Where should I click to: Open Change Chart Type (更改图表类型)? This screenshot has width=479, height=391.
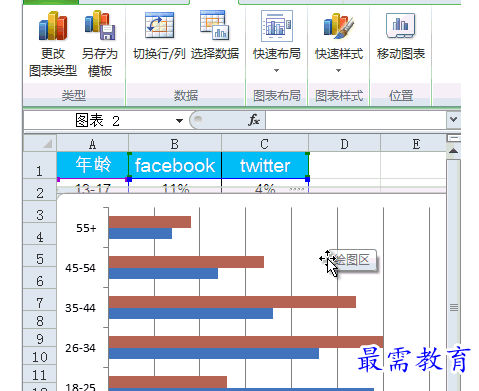(x=53, y=44)
